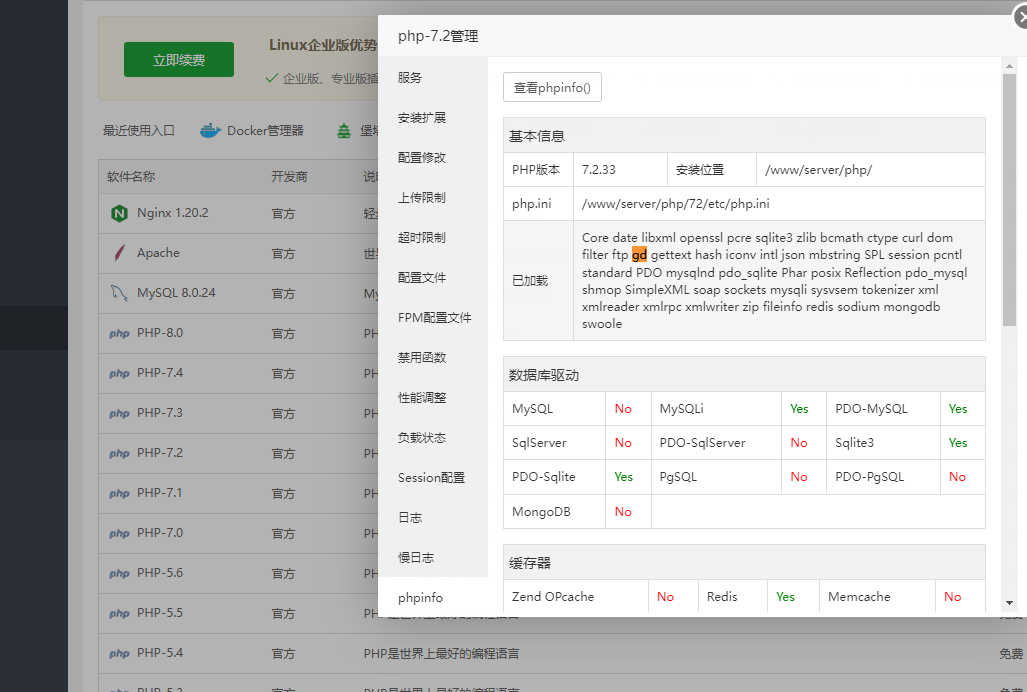Click the php icon beside PHP-8.0
Screen dimensions: 1027x692
(119, 333)
